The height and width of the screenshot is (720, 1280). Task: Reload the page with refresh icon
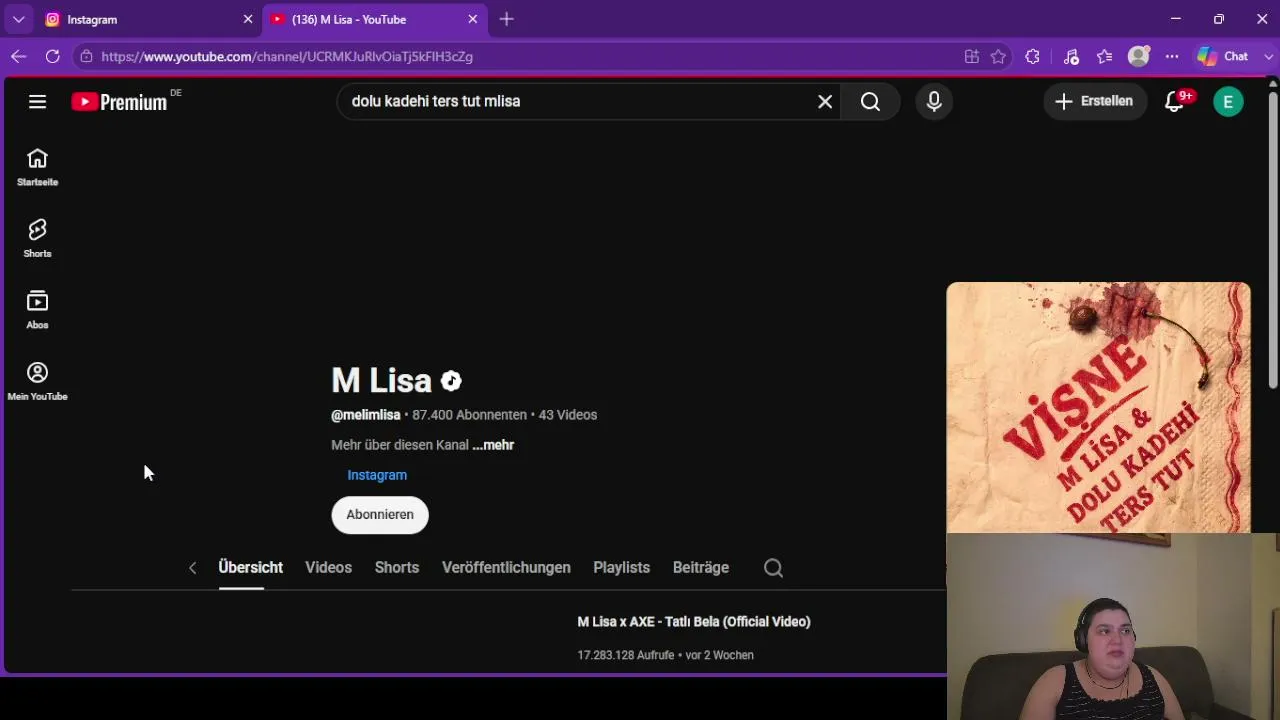tap(52, 57)
